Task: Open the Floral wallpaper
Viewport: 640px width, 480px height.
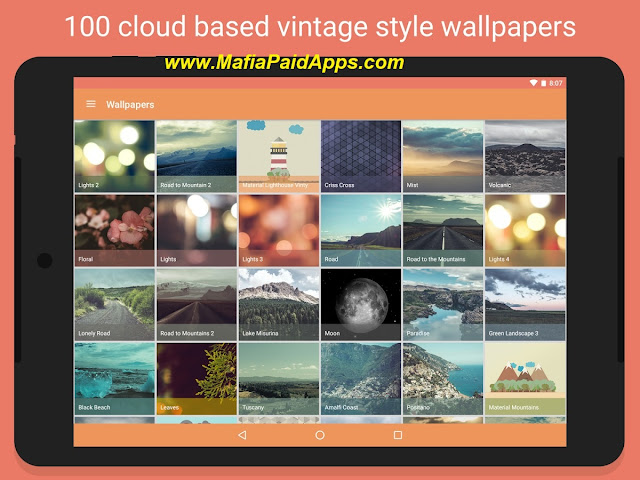Action: click(x=115, y=230)
